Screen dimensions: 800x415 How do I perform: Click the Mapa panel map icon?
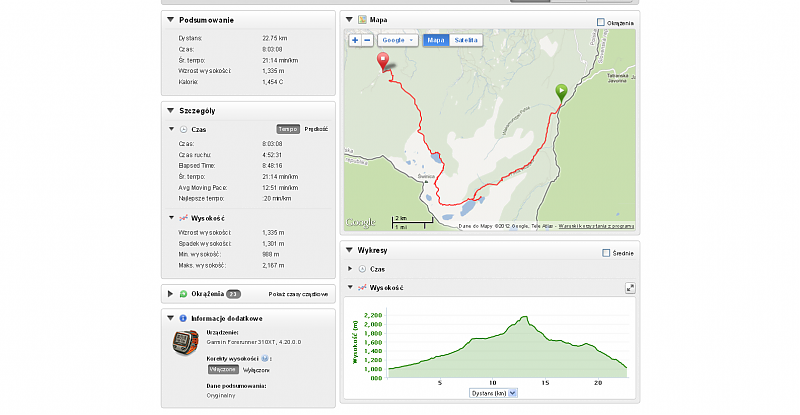[362, 20]
